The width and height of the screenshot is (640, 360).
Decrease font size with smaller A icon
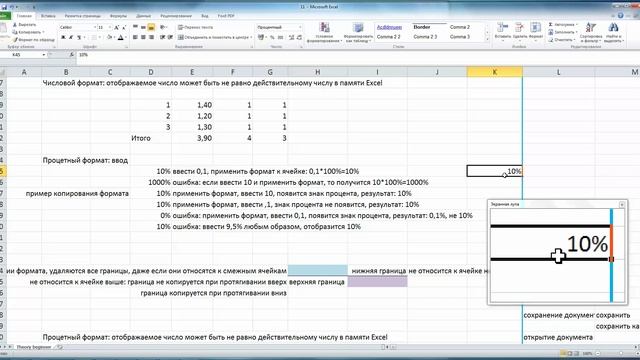pos(124,27)
